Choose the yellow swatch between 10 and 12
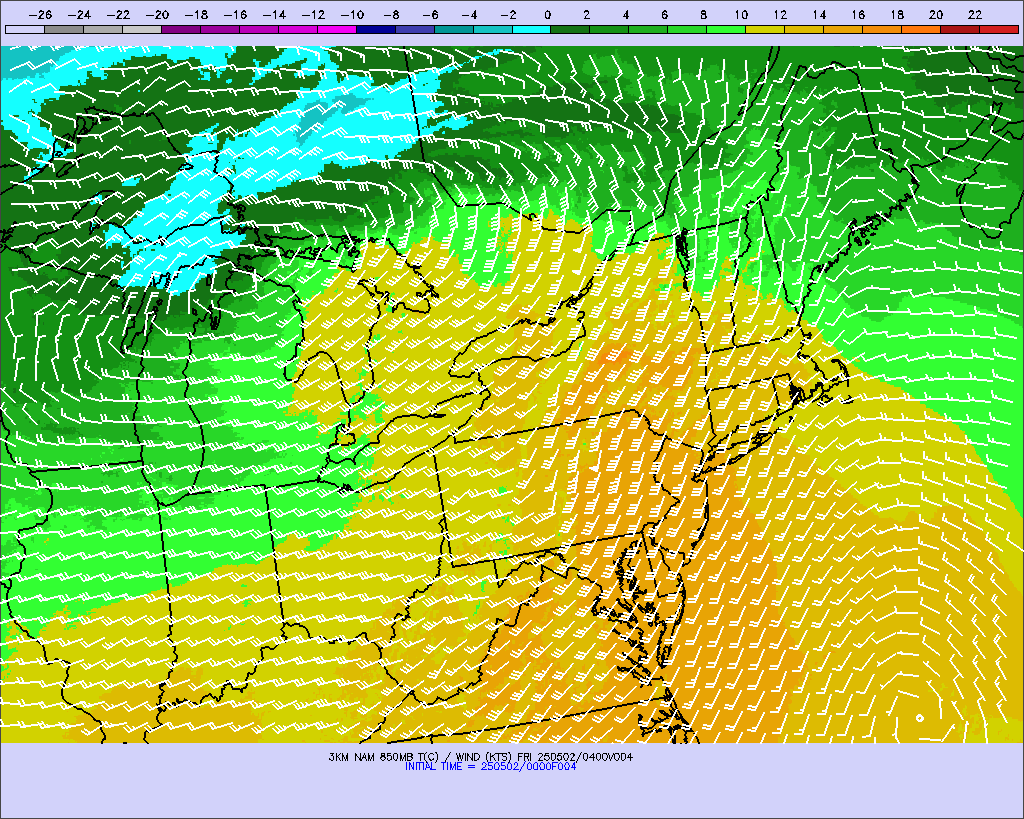This screenshot has height=819, width=1024. click(765, 29)
